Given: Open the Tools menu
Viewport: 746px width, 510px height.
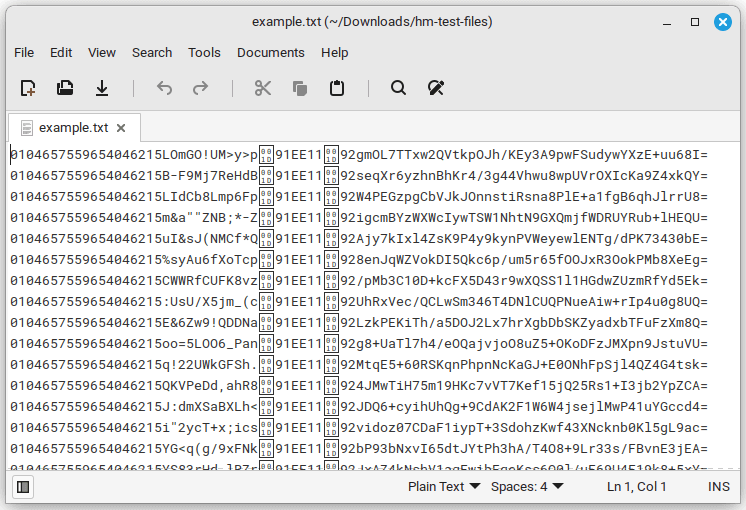Looking at the screenshot, I should tap(204, 52).
